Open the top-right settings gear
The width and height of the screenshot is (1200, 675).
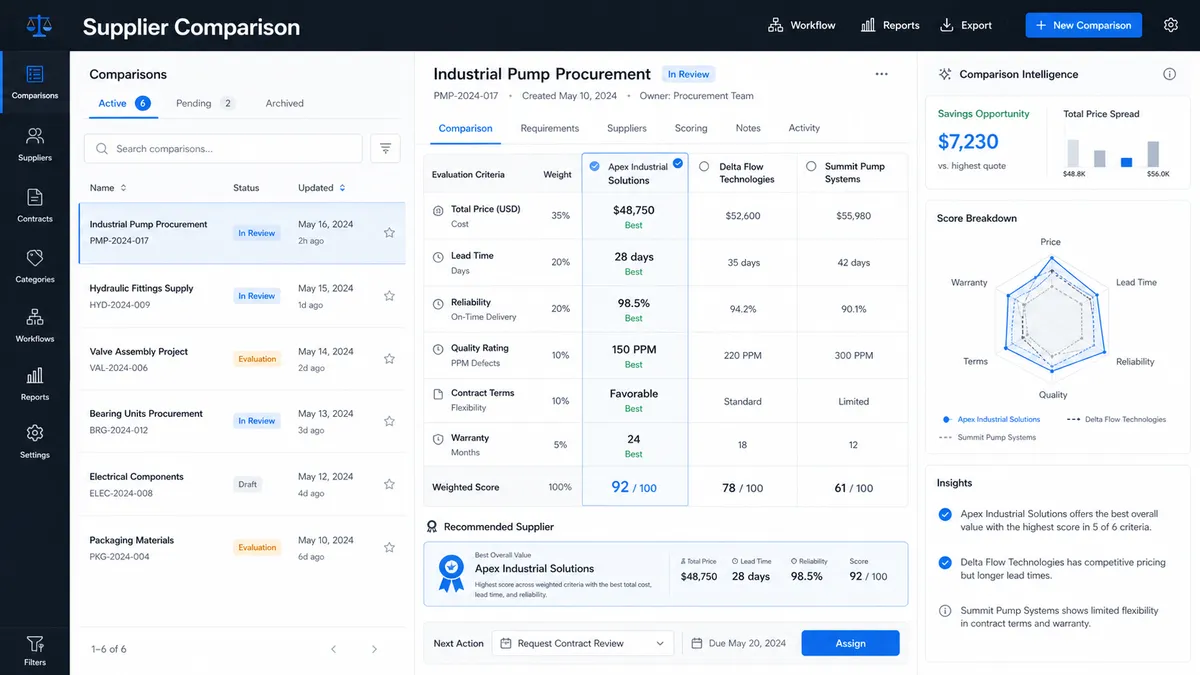(x=1171, y=25)
